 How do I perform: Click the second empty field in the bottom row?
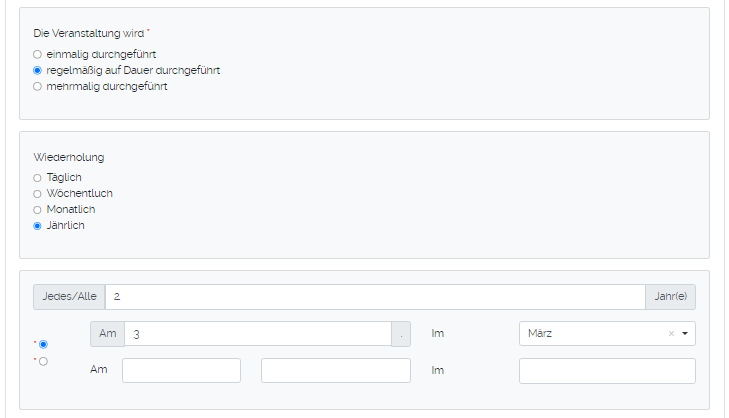[335, 371]
